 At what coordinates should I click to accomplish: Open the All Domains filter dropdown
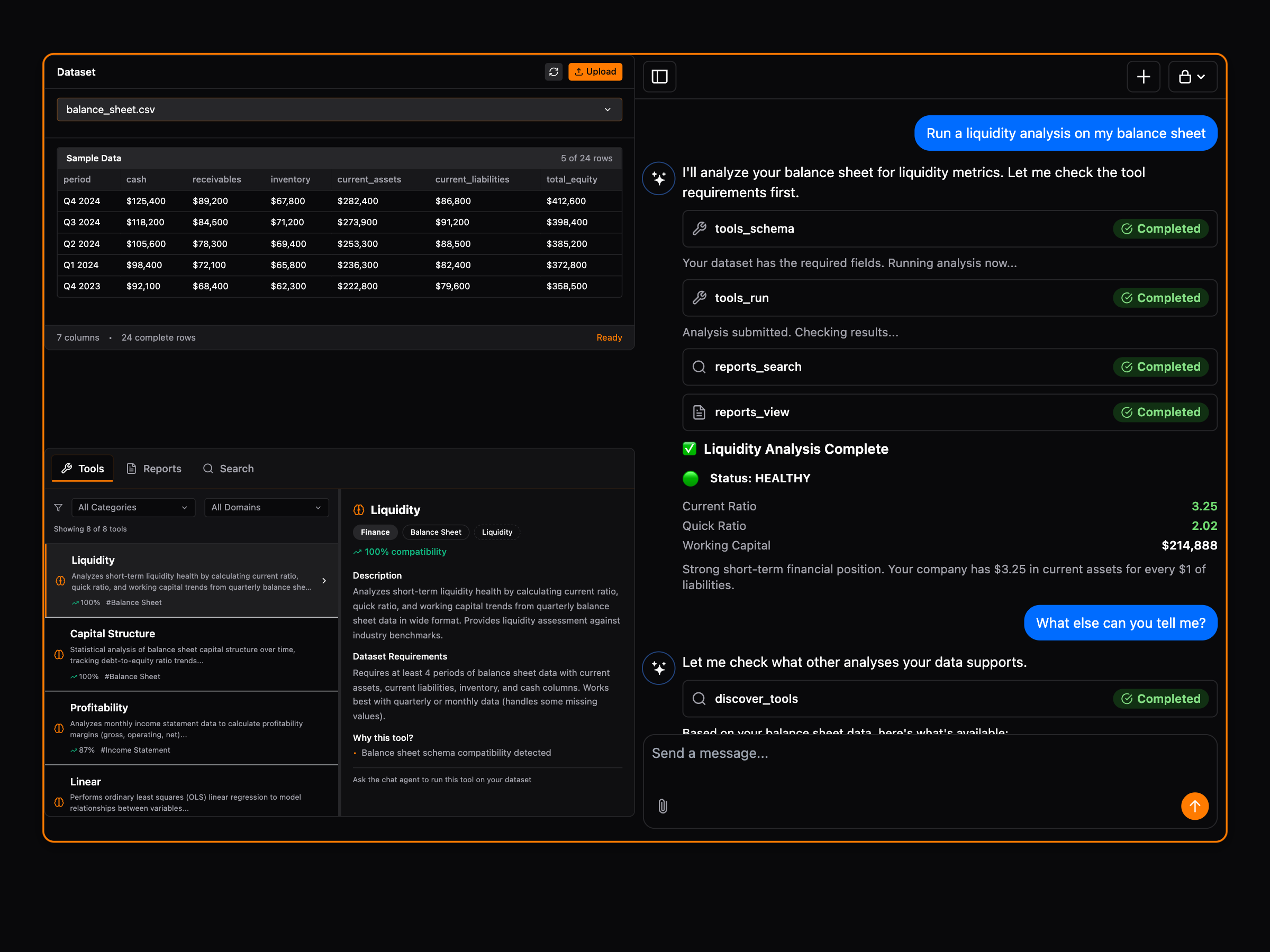pos(266,507)
